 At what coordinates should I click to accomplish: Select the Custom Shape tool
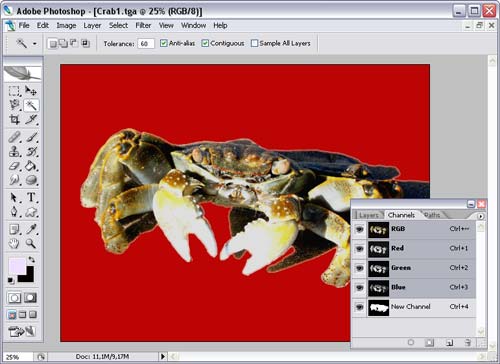(31, 212)
